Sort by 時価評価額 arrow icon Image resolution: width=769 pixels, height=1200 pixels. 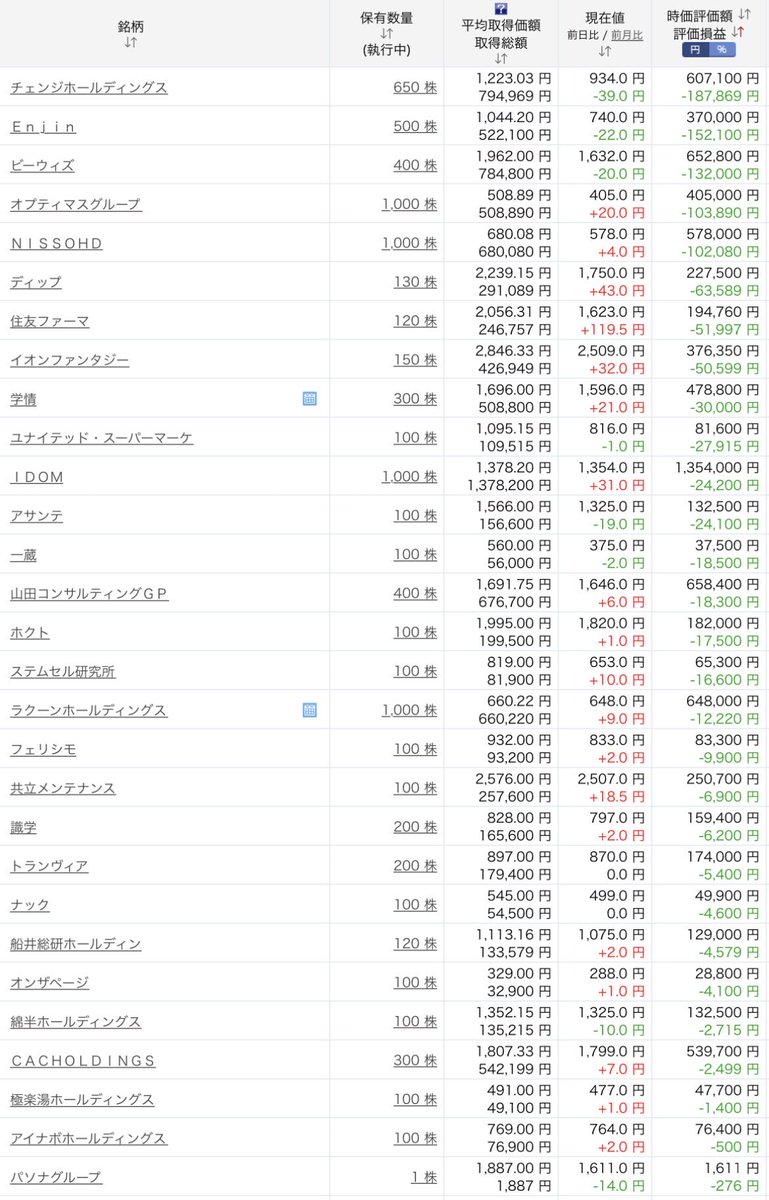point(744,15)
